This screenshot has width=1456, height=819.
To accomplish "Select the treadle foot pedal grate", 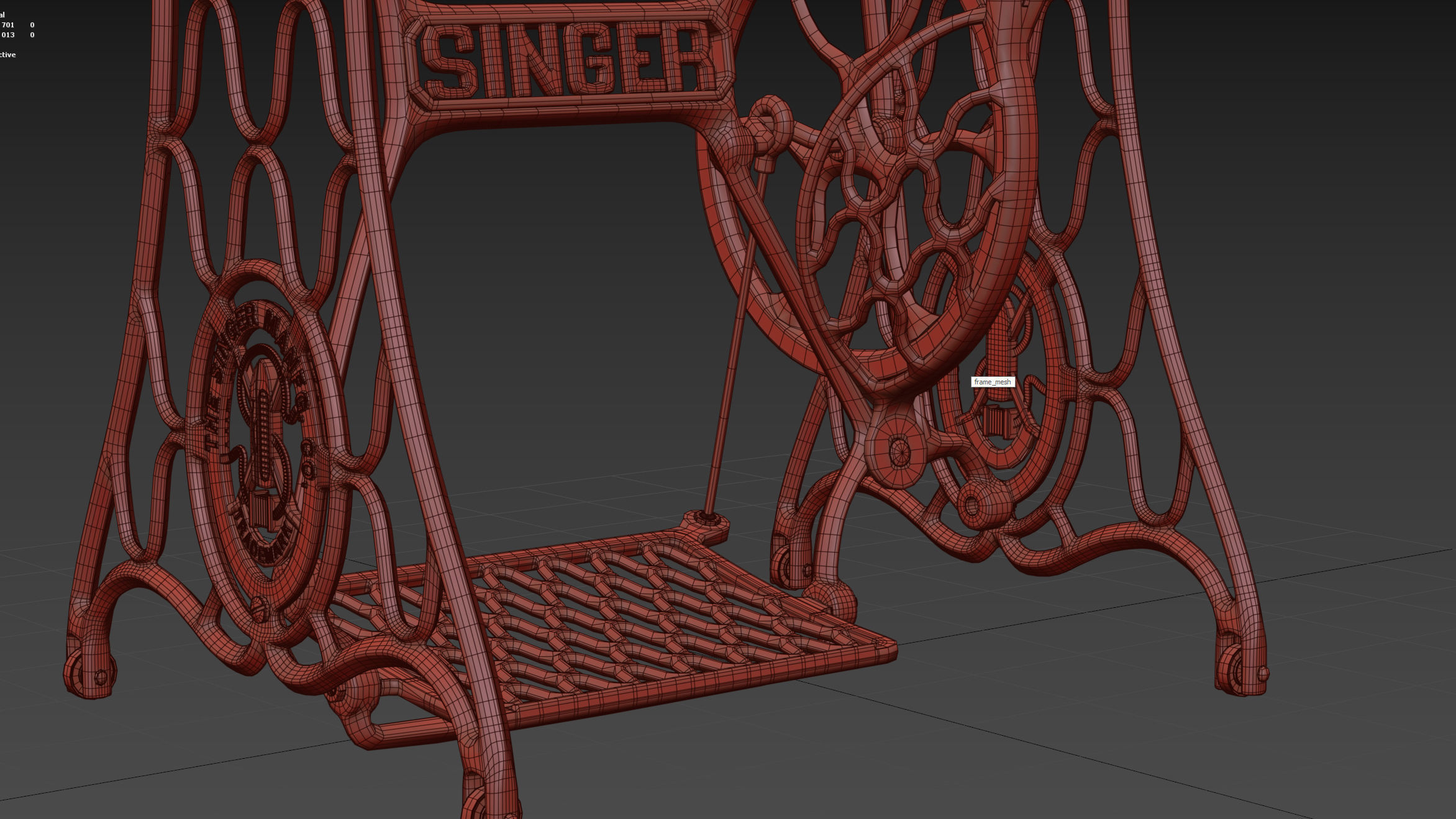I will click(612, 627).
